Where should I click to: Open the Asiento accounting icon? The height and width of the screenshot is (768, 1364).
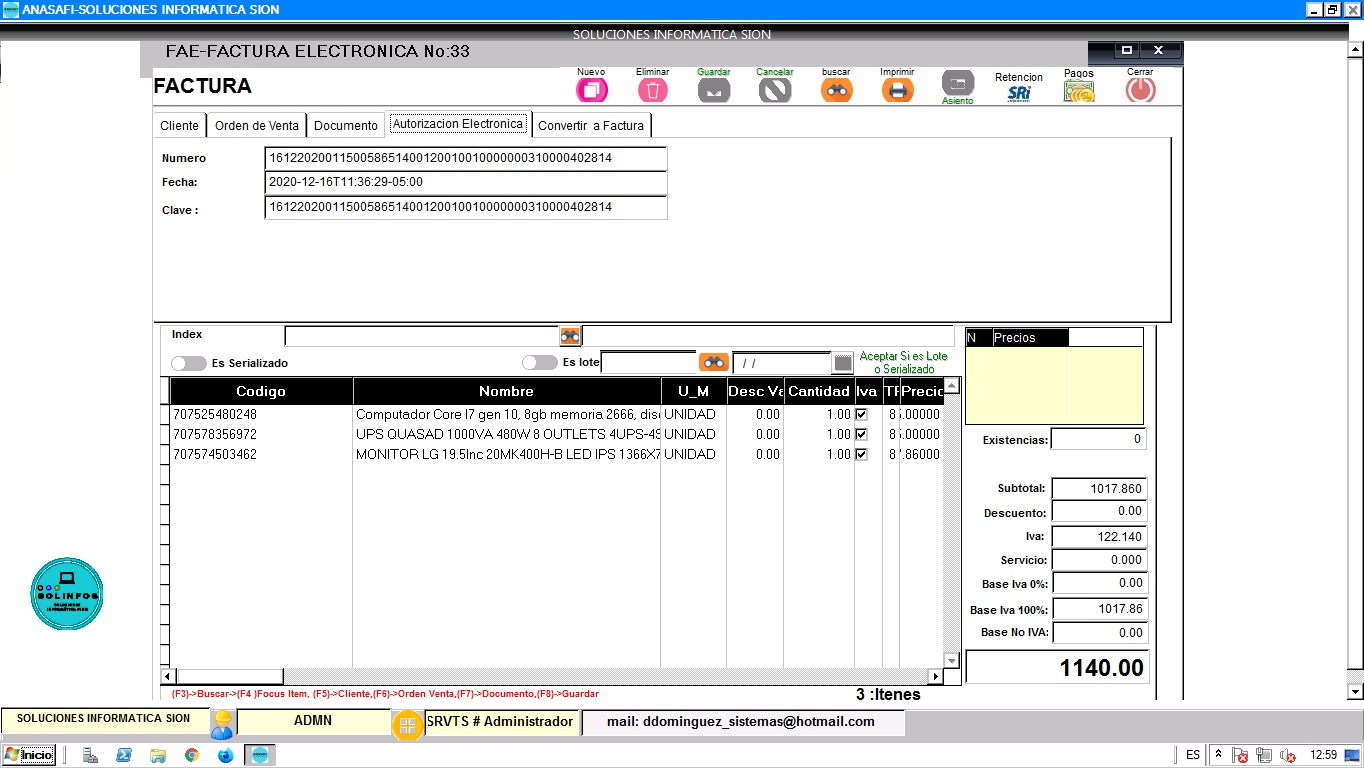tap(957, 85)
